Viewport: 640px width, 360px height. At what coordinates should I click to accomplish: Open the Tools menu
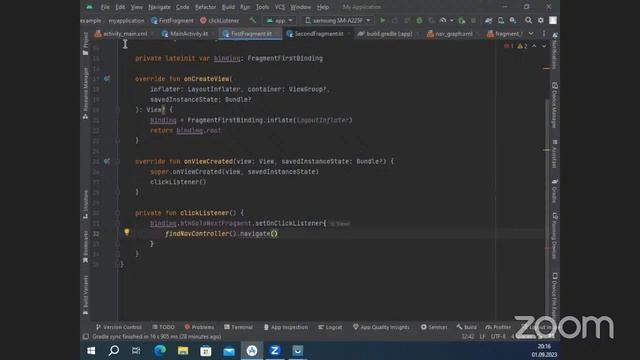pos(262,7)
